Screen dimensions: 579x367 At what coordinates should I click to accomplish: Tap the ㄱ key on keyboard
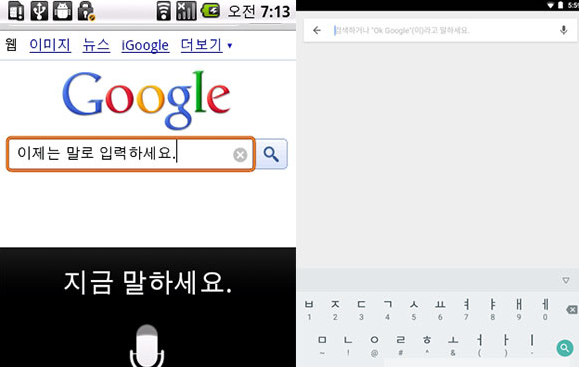pyautogui.click(x=388, y=309)
